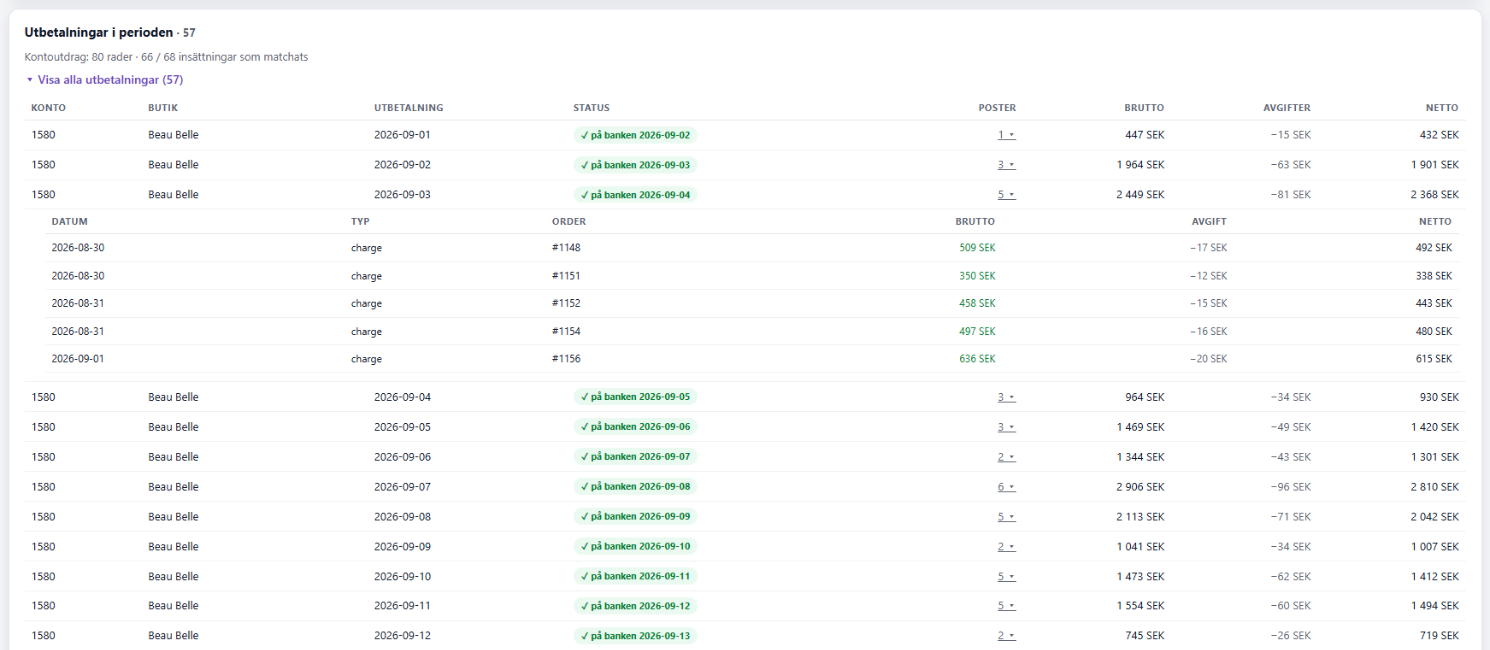Click avgift value "−17 SEK"

(x=1208, y=248)
